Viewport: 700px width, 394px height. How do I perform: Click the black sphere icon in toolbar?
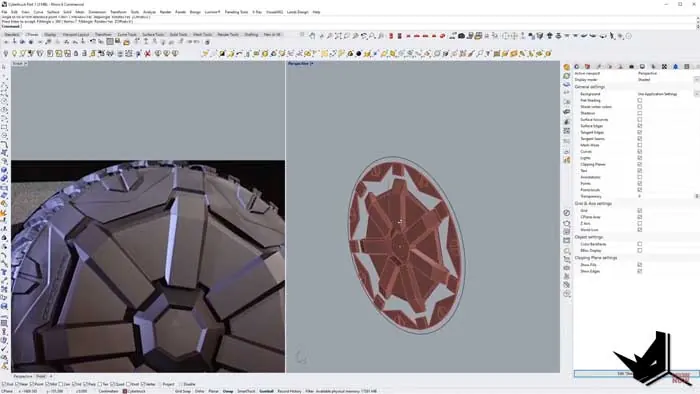358,54
